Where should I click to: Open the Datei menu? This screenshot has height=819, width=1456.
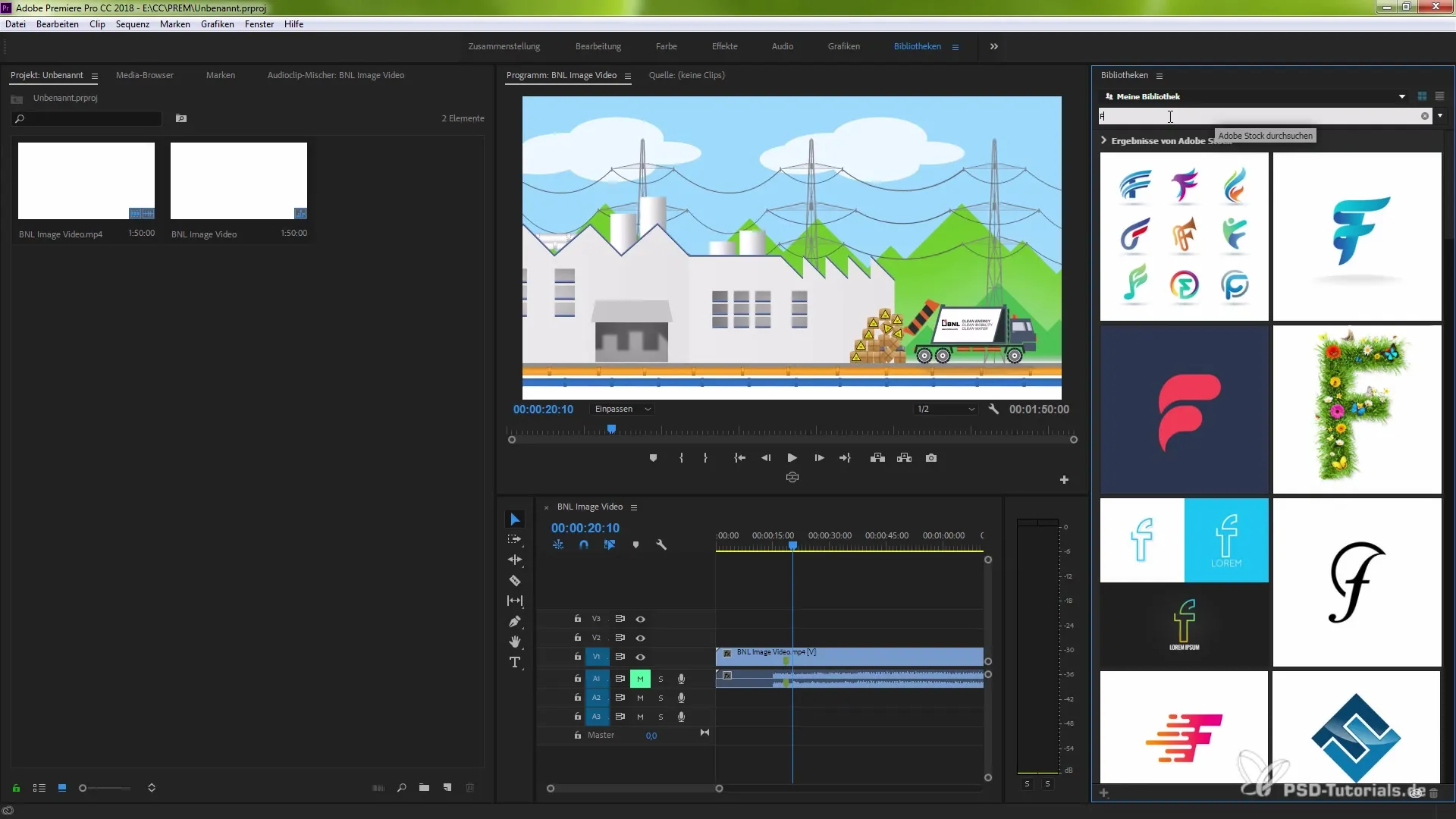coord(15,24)
